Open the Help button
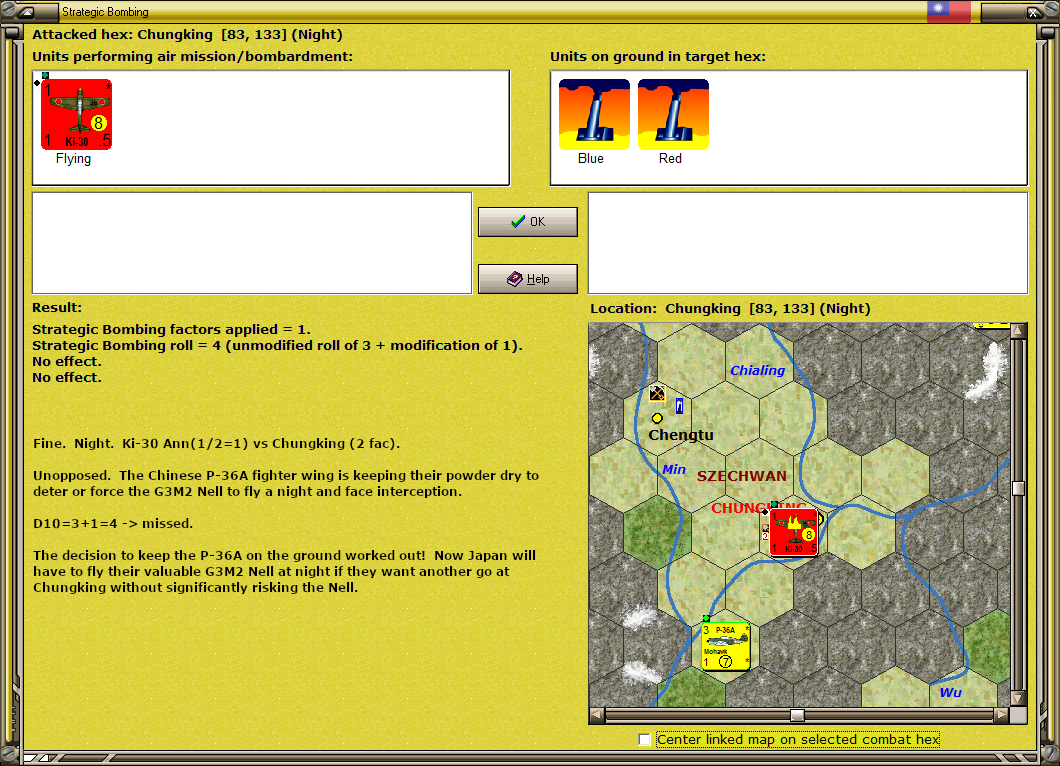 (528, 279)
